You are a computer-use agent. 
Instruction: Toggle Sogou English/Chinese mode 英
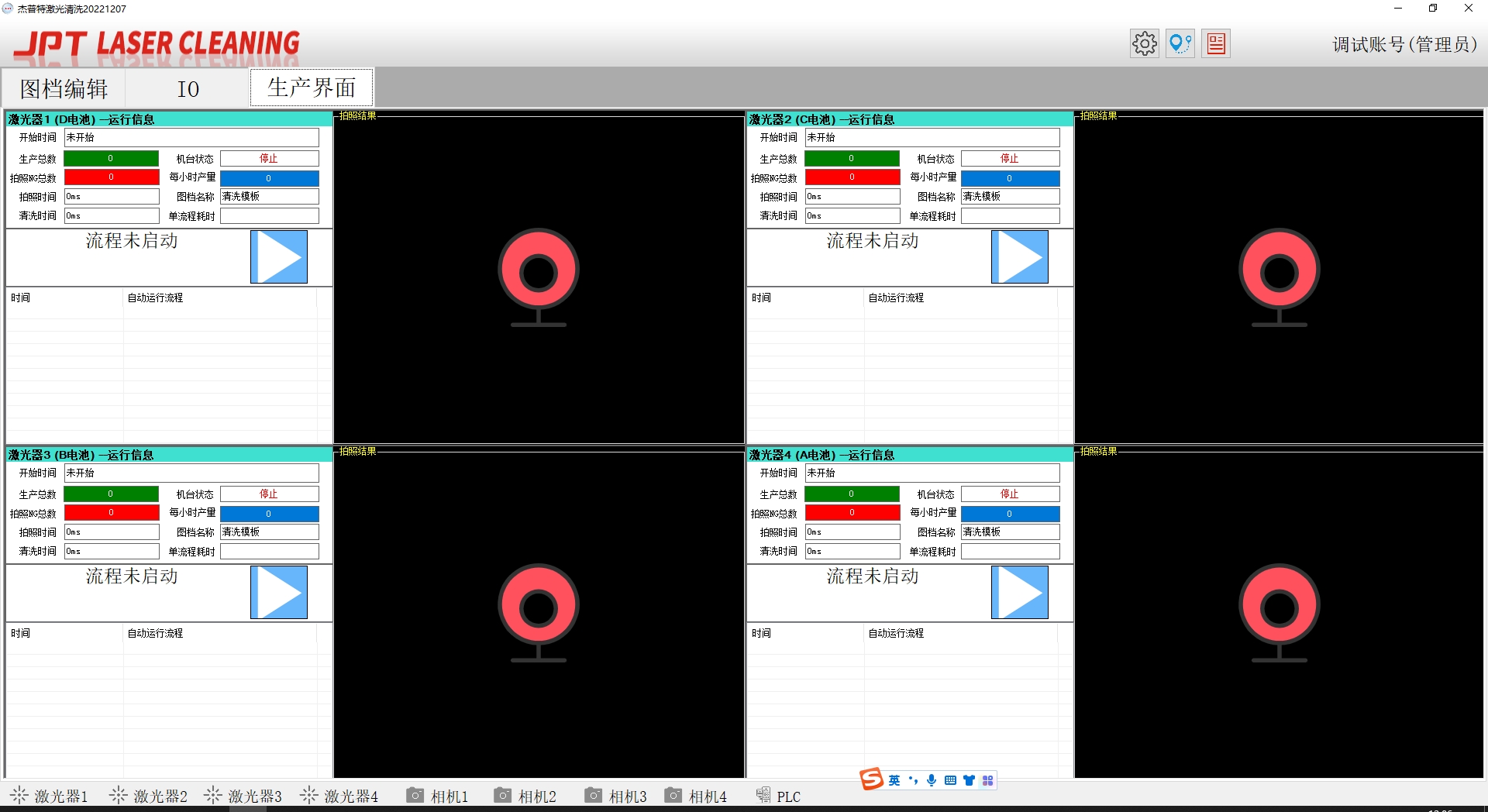894,780
